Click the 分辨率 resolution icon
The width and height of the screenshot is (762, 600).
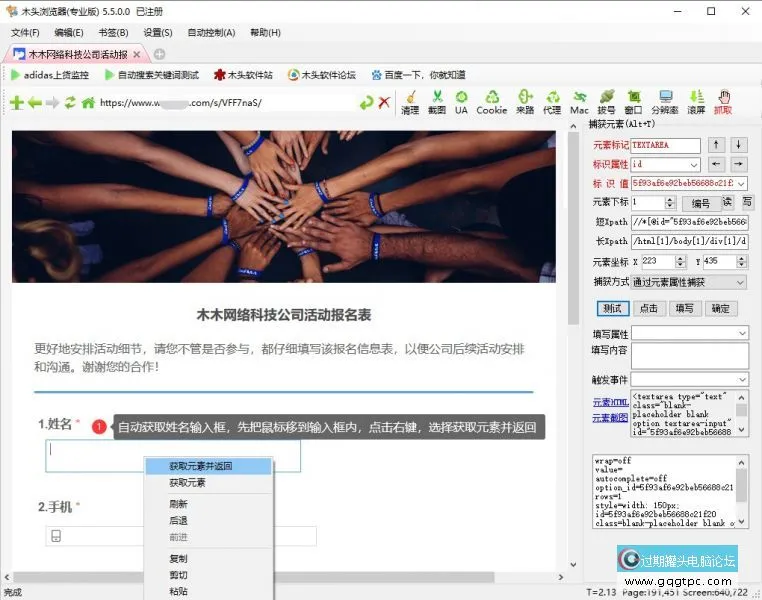665,103
